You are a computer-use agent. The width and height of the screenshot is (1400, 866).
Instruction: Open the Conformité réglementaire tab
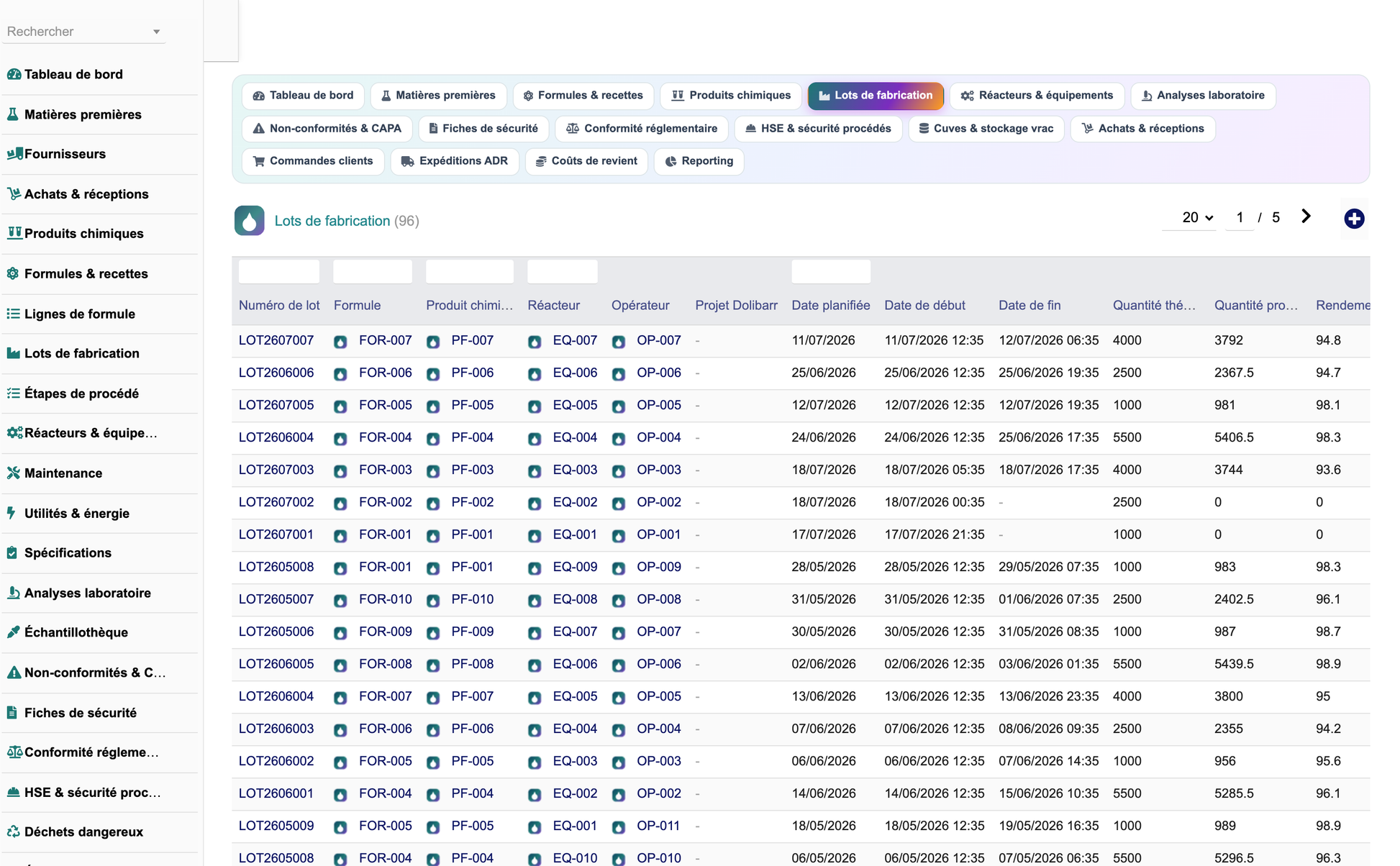(642, 129)
